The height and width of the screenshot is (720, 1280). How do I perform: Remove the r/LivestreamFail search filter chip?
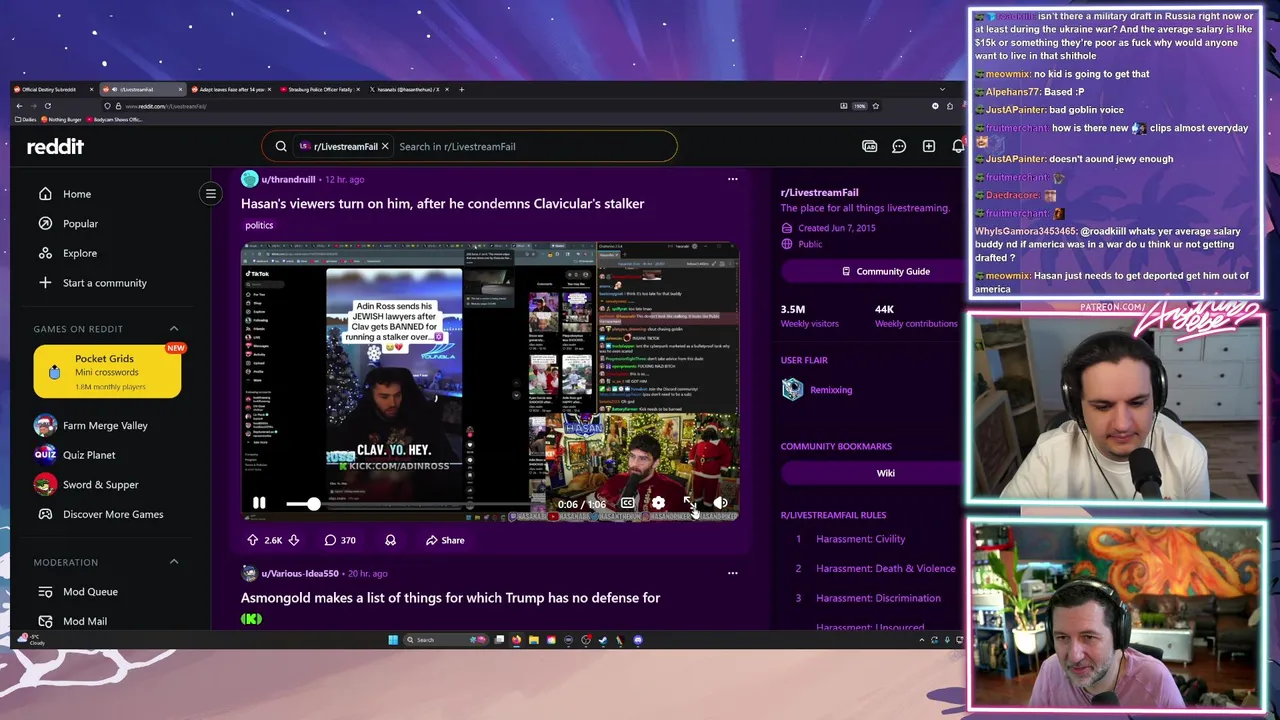385,146
